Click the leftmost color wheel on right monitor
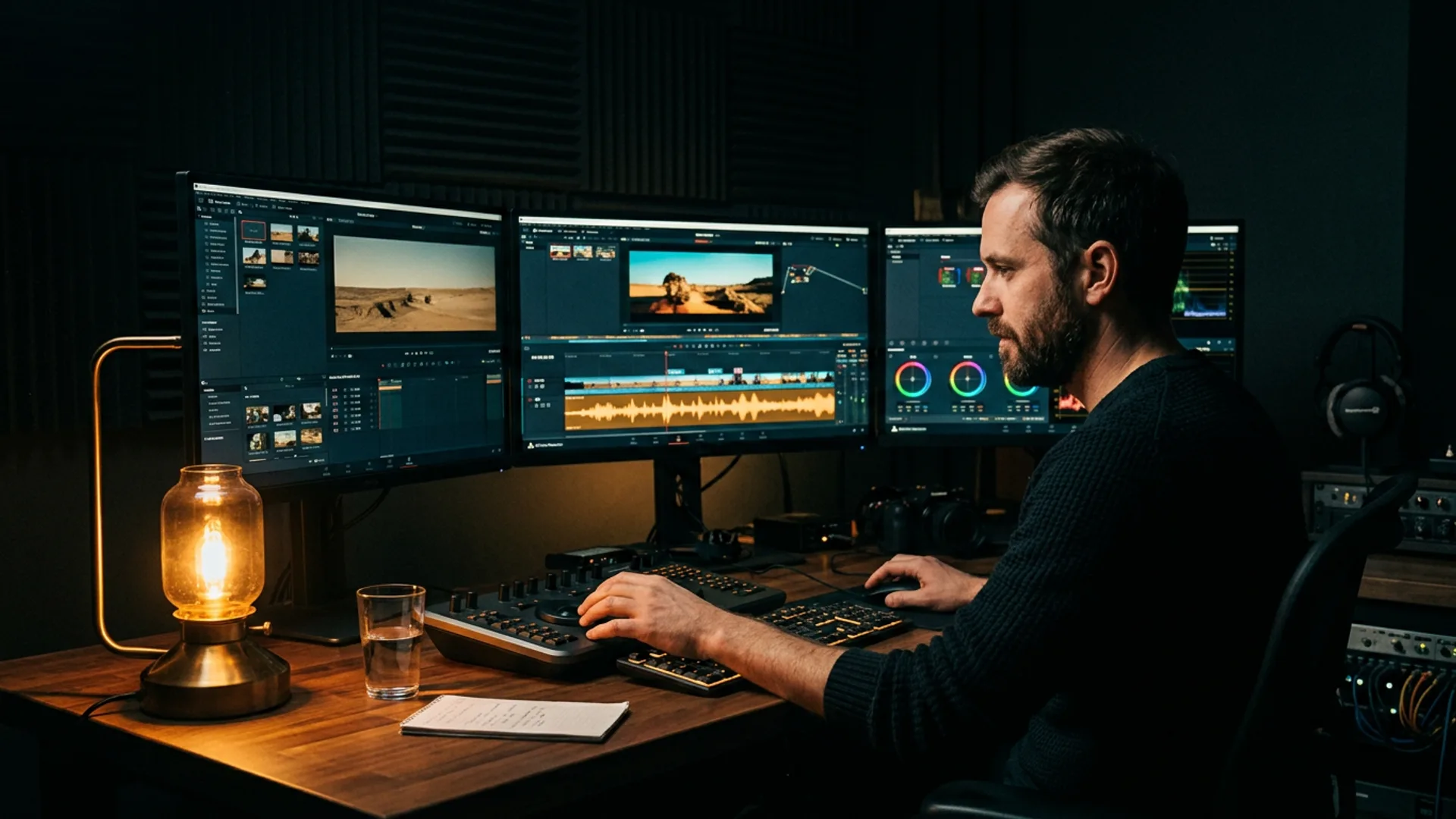Screen dimensions: 1456x819 coord(912,379)
